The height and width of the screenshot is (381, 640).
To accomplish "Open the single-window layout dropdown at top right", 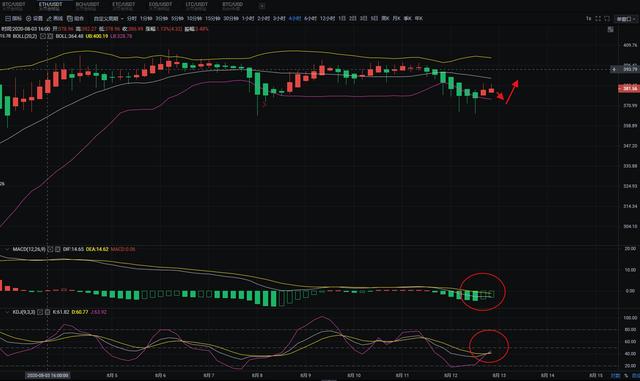I will click(x=626, y=19).
